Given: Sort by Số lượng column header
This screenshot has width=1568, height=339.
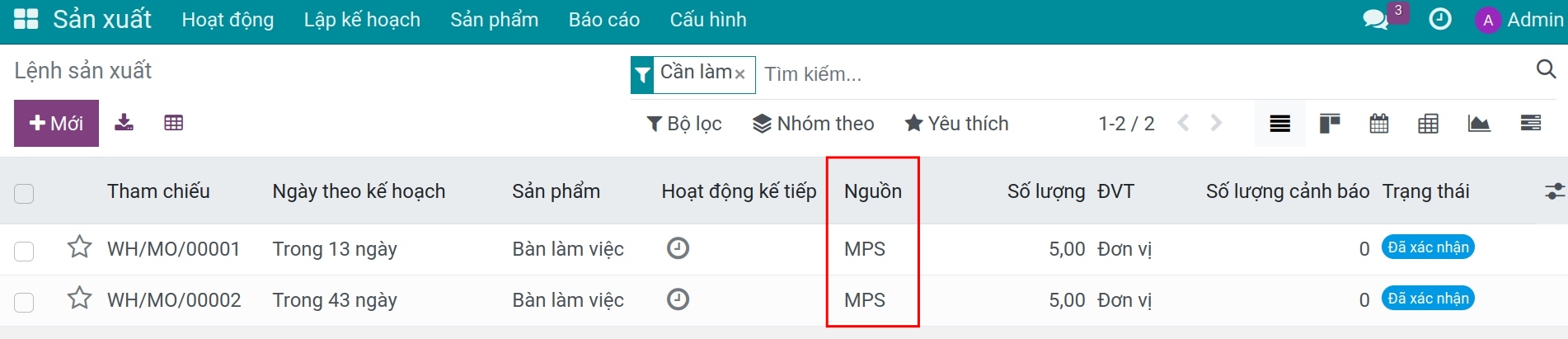Looking at the screenshot, I should 1045,191.
